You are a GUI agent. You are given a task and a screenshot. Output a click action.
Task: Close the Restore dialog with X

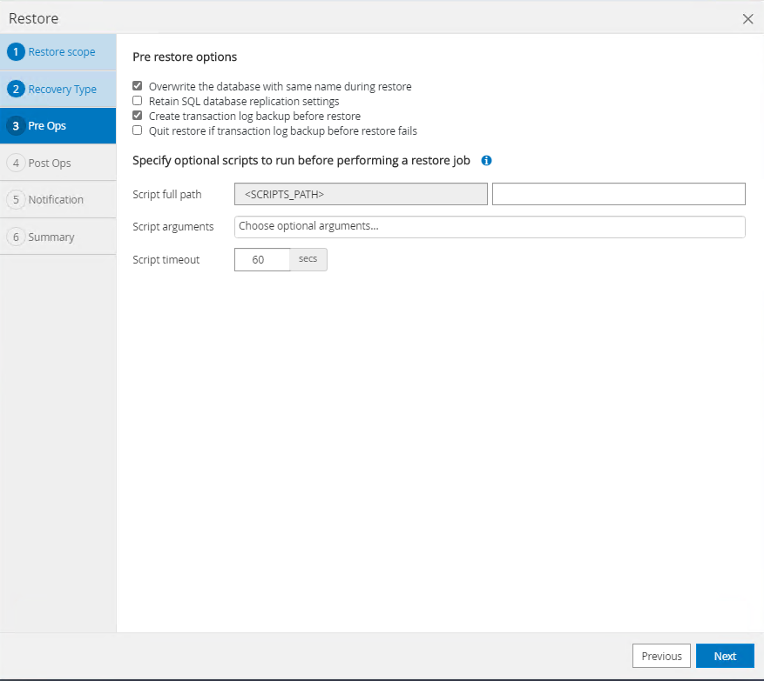coord(747,18)
